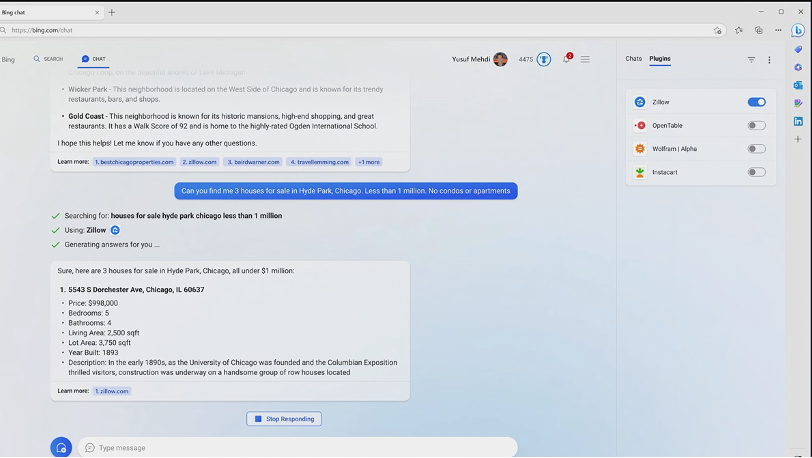
Task: Click the Bing sidebar icon in toolbar
Action: [x=798, y=30]
